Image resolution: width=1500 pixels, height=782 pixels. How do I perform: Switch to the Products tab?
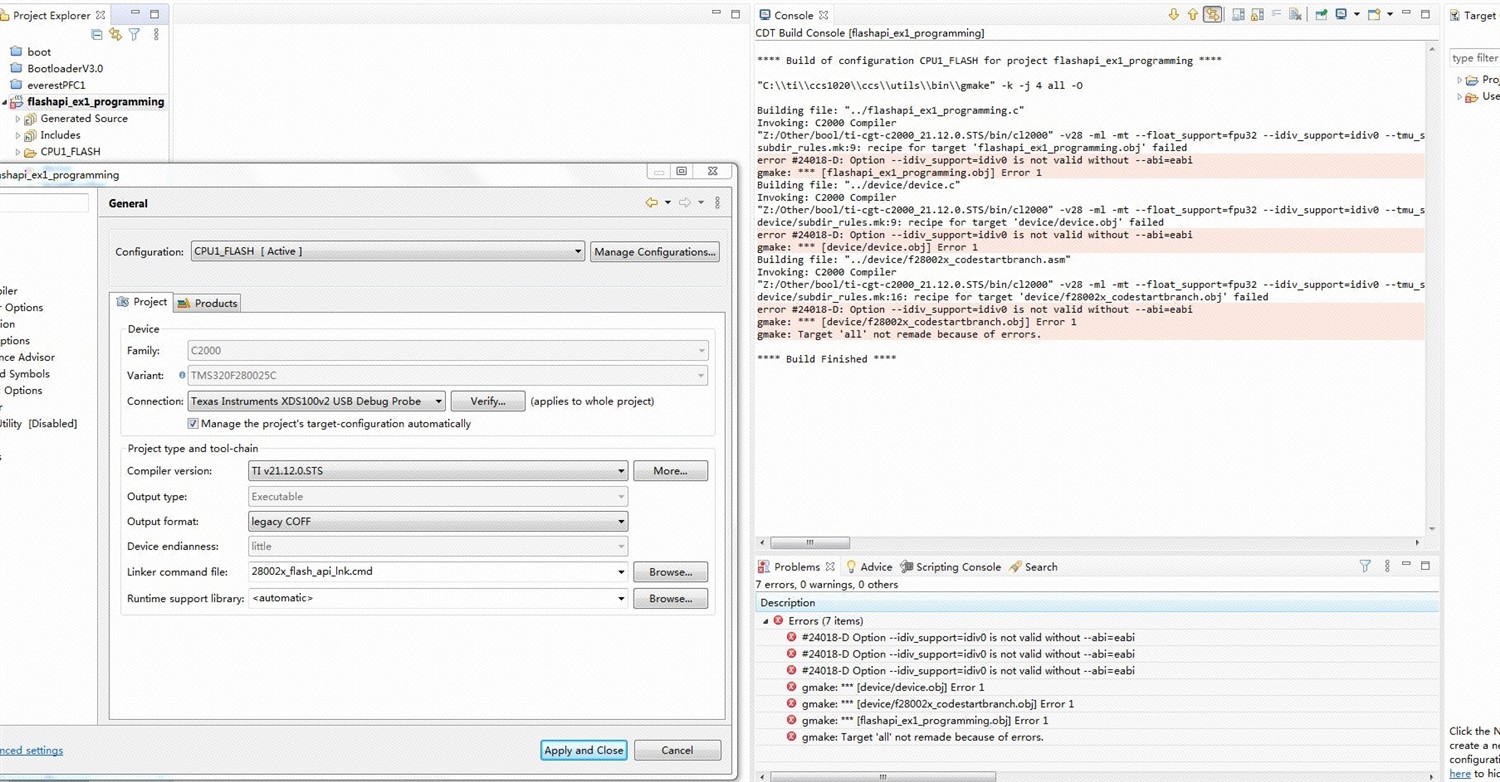[x=207, y=303]
